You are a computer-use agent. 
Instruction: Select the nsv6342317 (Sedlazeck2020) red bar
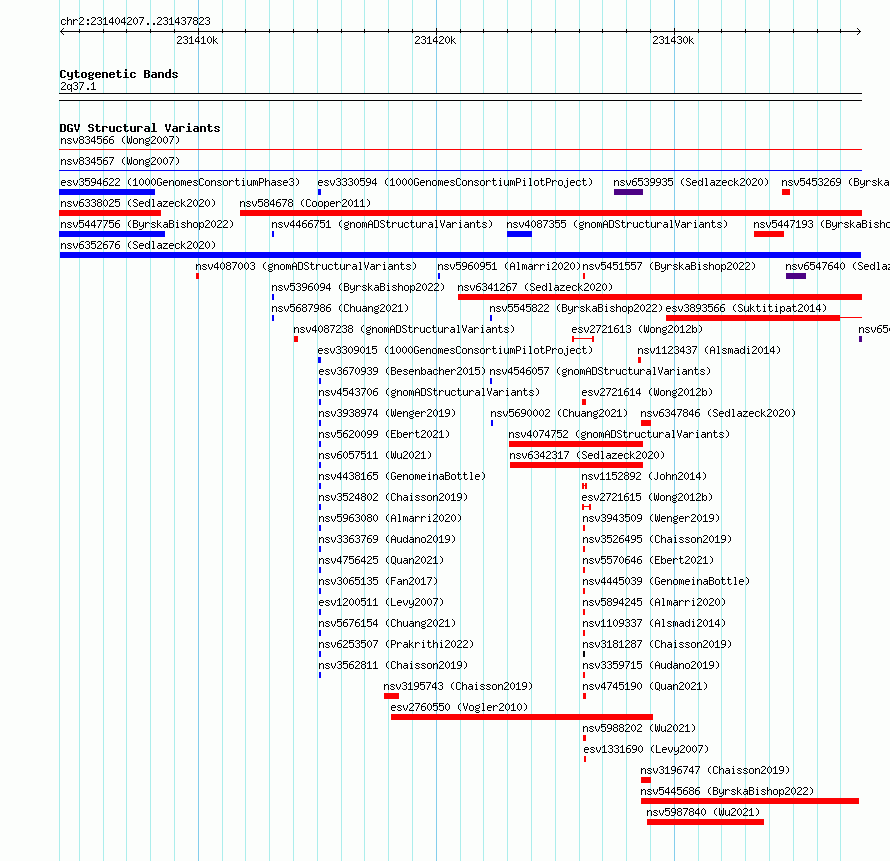point(576,465)
